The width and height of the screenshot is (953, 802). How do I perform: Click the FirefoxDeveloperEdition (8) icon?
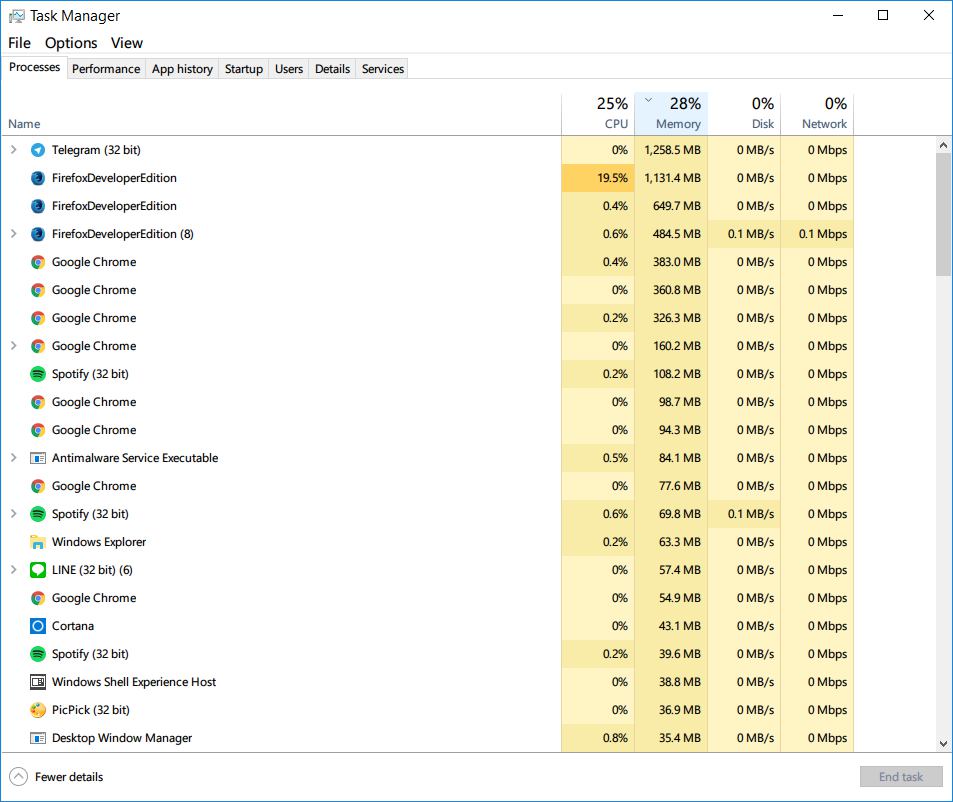[38, 234]
